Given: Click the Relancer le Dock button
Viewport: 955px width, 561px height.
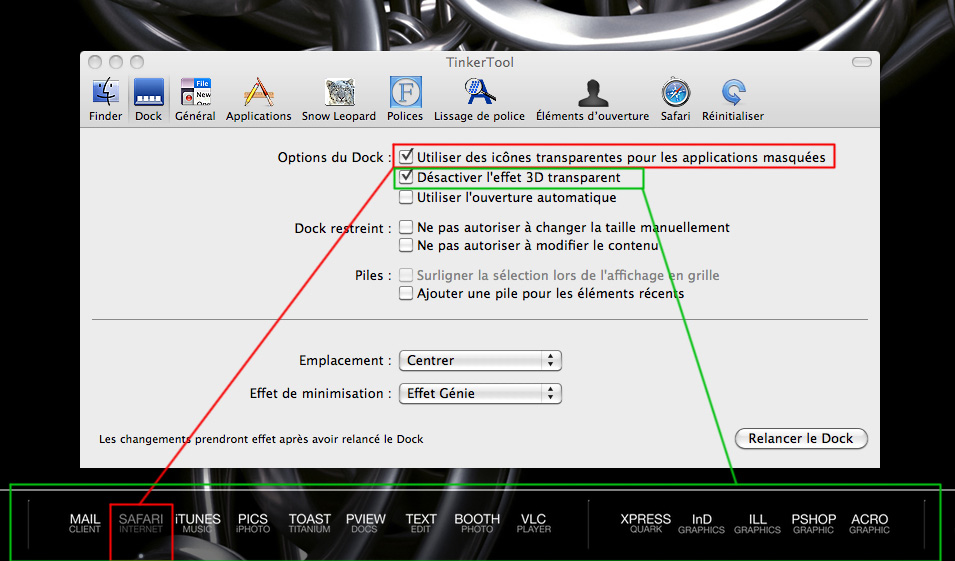Looking at the screenshot, I should (x=801, y=439).
